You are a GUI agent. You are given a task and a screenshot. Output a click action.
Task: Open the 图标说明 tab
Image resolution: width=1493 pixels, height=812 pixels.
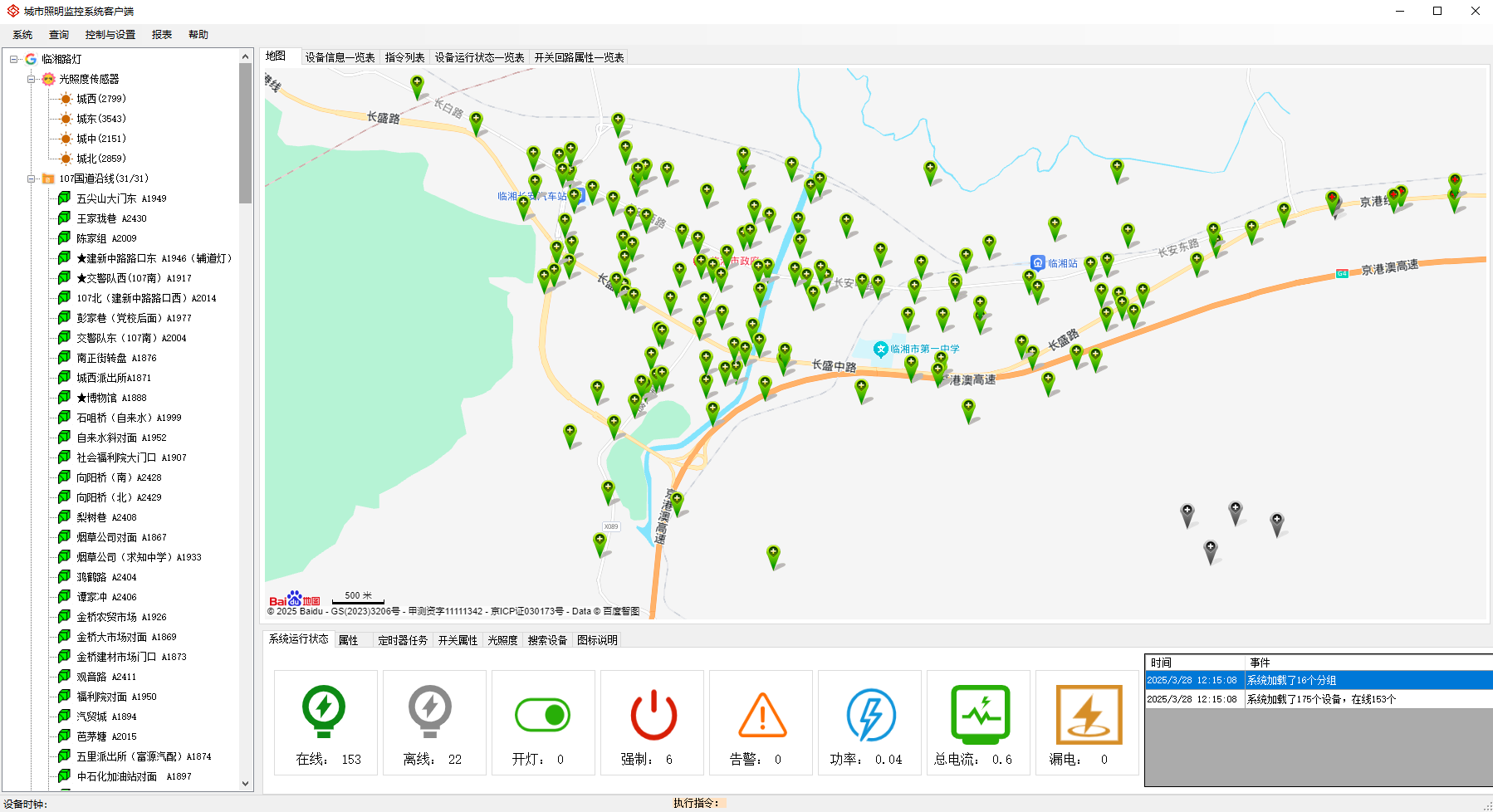(597, 640)
